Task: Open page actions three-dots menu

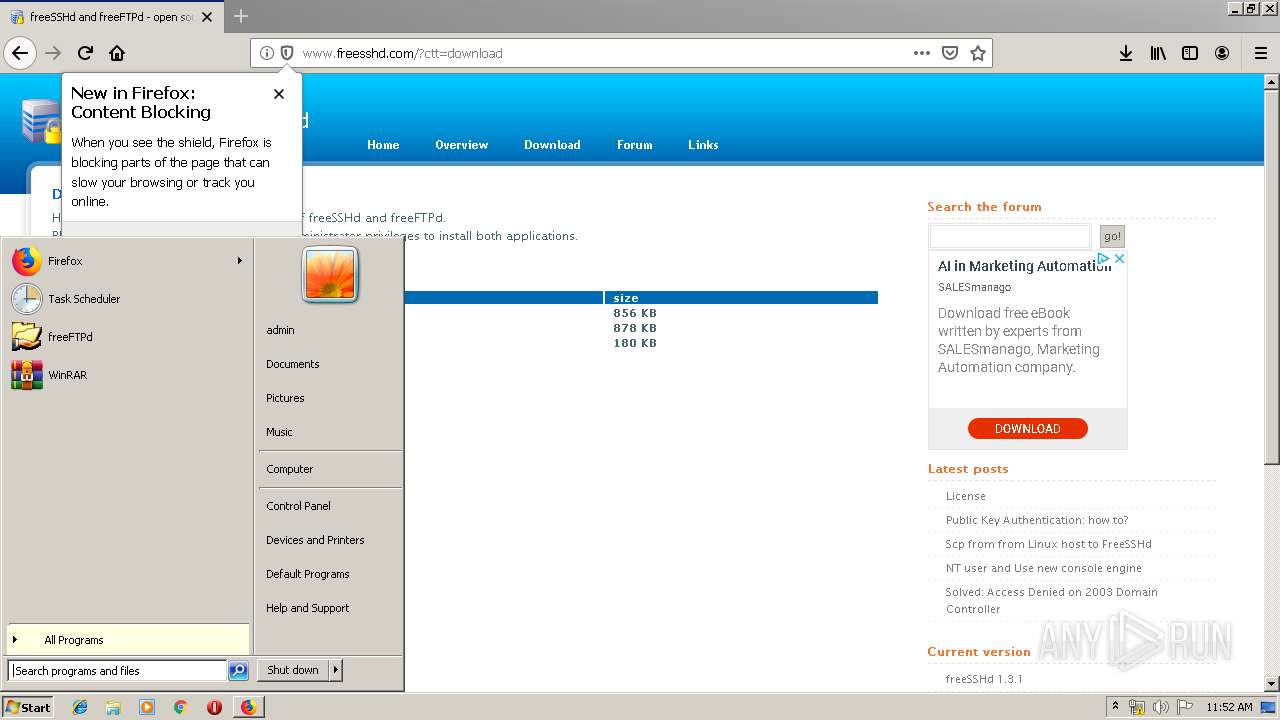Action: point(922,53)
